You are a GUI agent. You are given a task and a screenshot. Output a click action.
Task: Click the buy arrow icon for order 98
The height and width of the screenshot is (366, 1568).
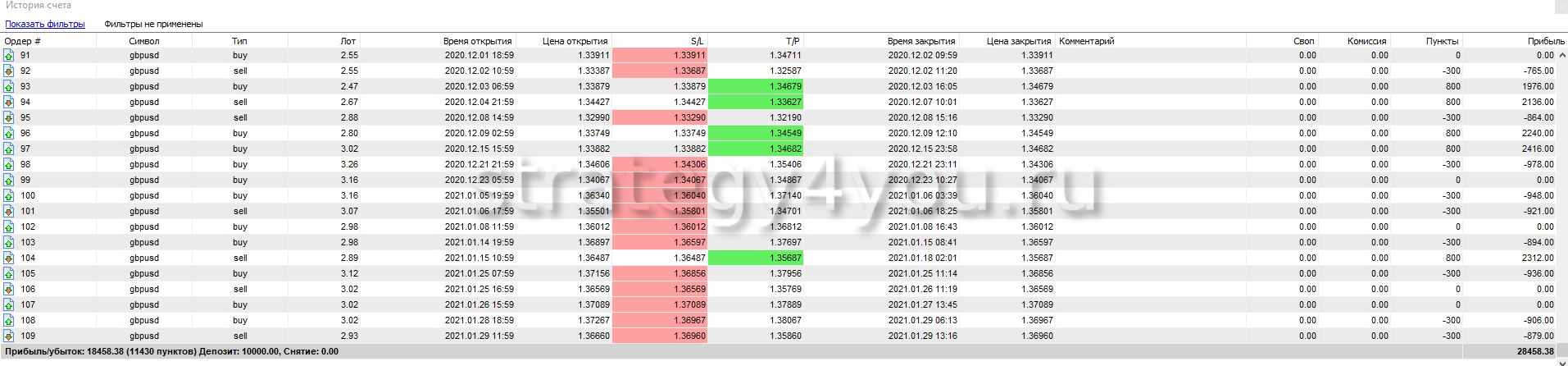pos(8,165)
